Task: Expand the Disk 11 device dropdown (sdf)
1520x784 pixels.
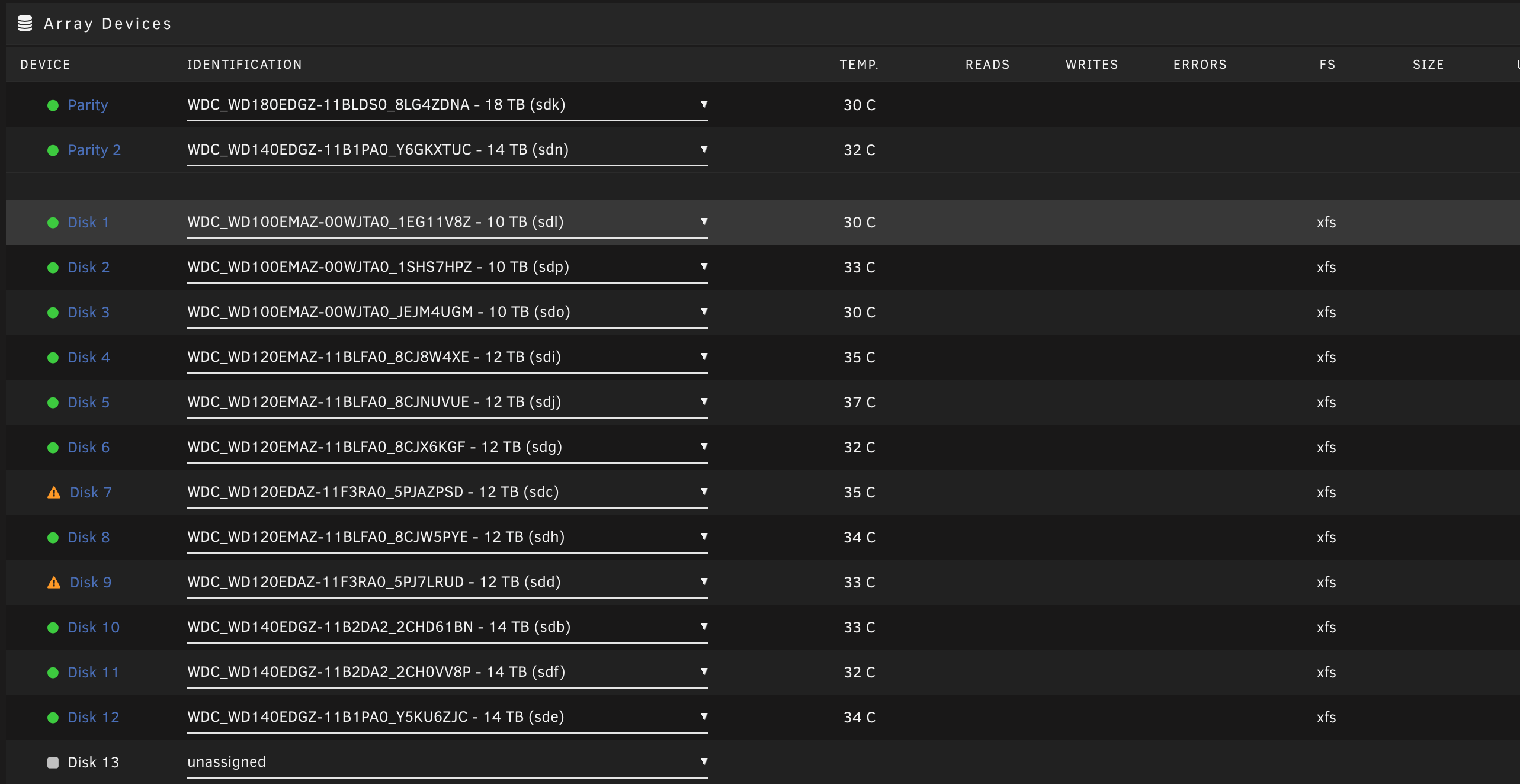Action: tap(447, 673)
